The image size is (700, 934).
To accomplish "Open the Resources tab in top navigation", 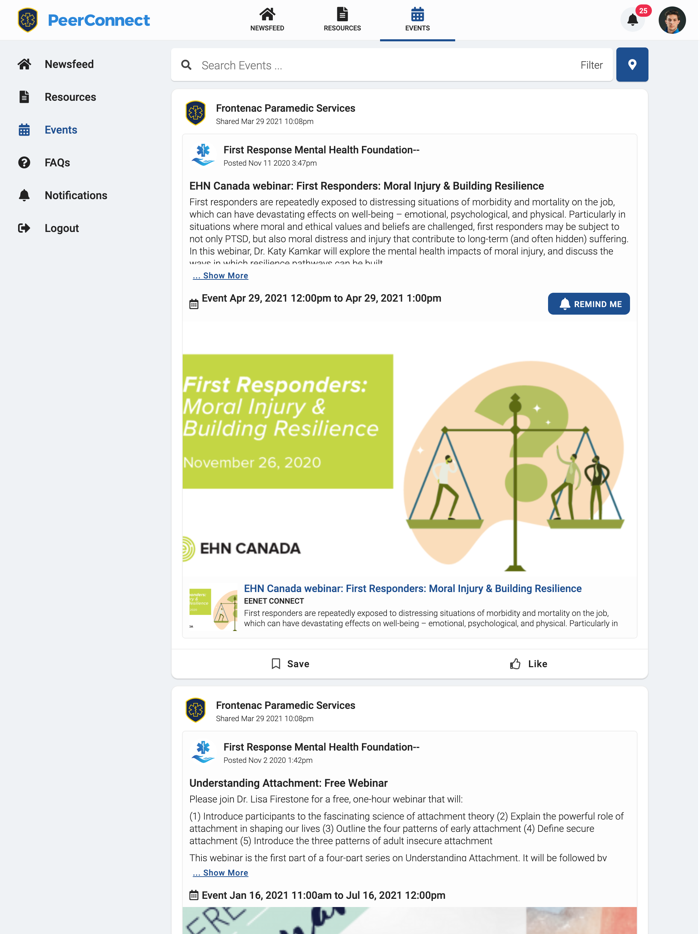I will [342, 20].
